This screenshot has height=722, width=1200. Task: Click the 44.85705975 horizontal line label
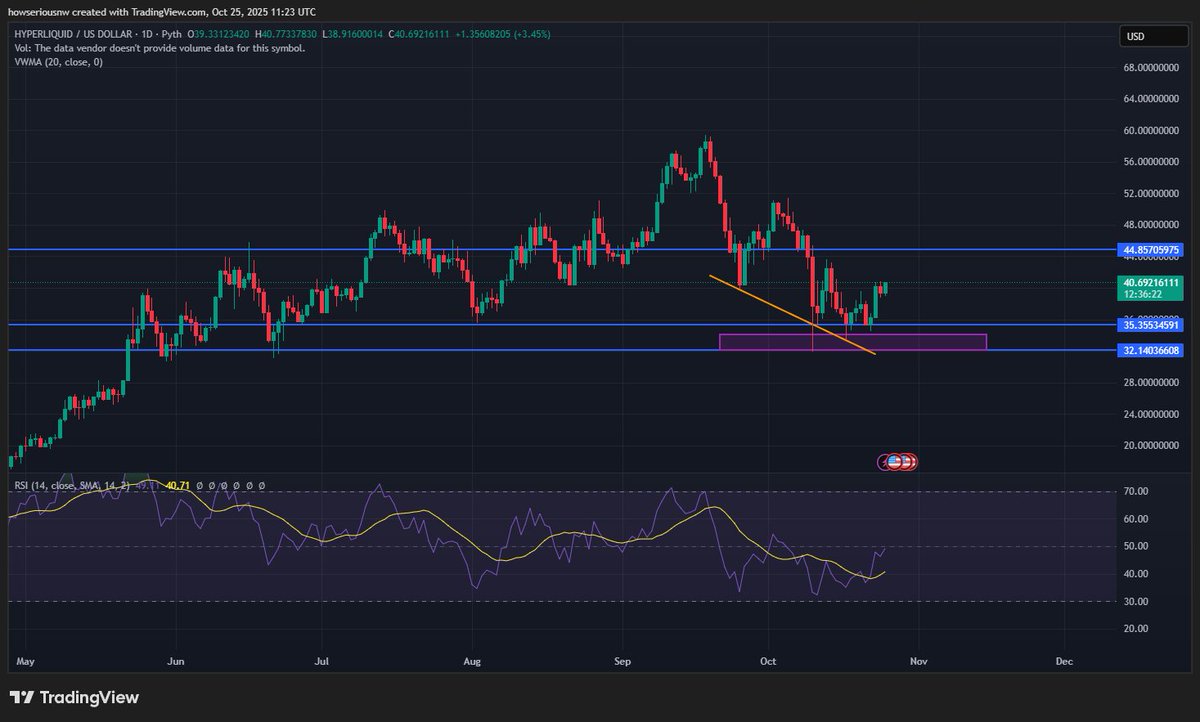pos(1150,250)
